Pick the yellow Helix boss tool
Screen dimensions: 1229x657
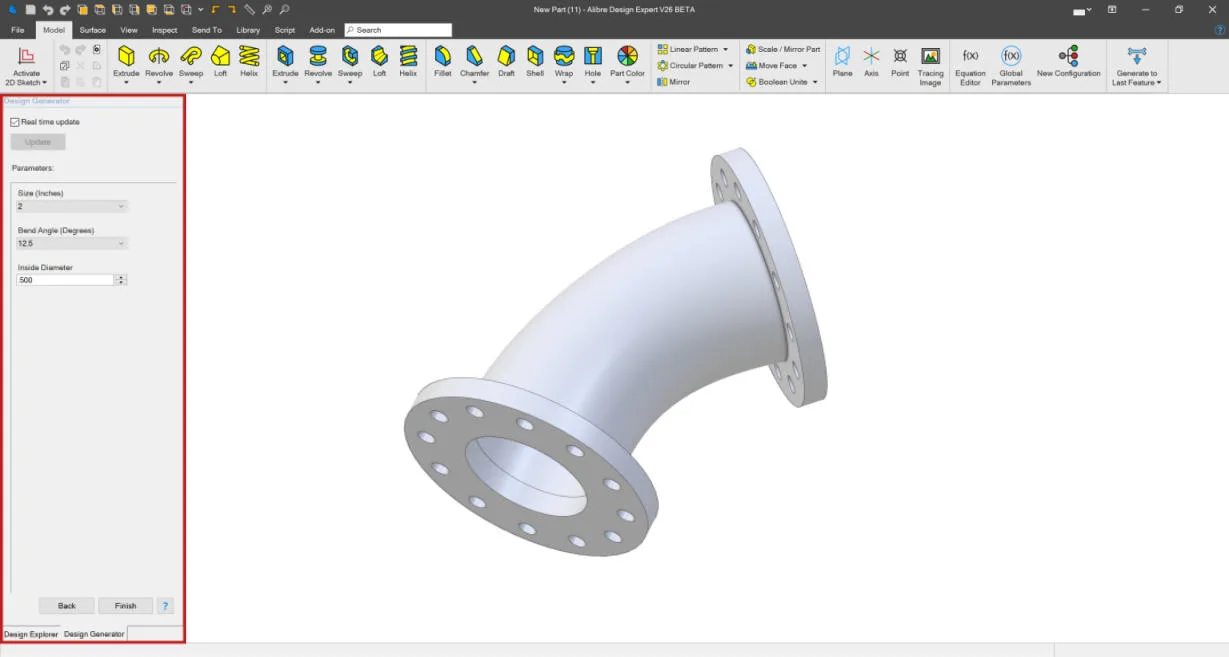coord(249,62)
